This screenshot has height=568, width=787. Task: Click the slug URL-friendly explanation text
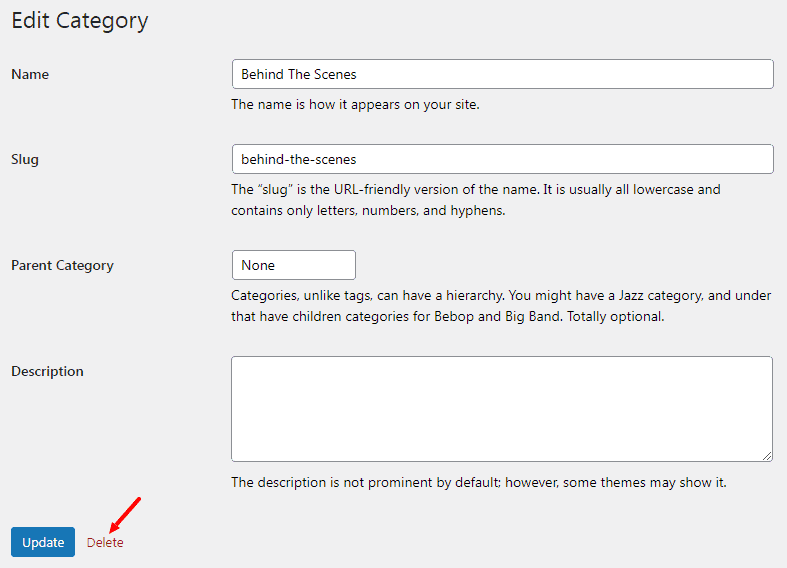click(476, 200)
